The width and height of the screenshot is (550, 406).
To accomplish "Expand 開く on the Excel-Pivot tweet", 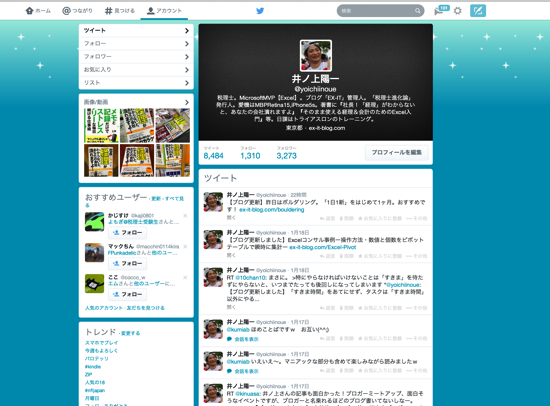I will coord(231,255).
